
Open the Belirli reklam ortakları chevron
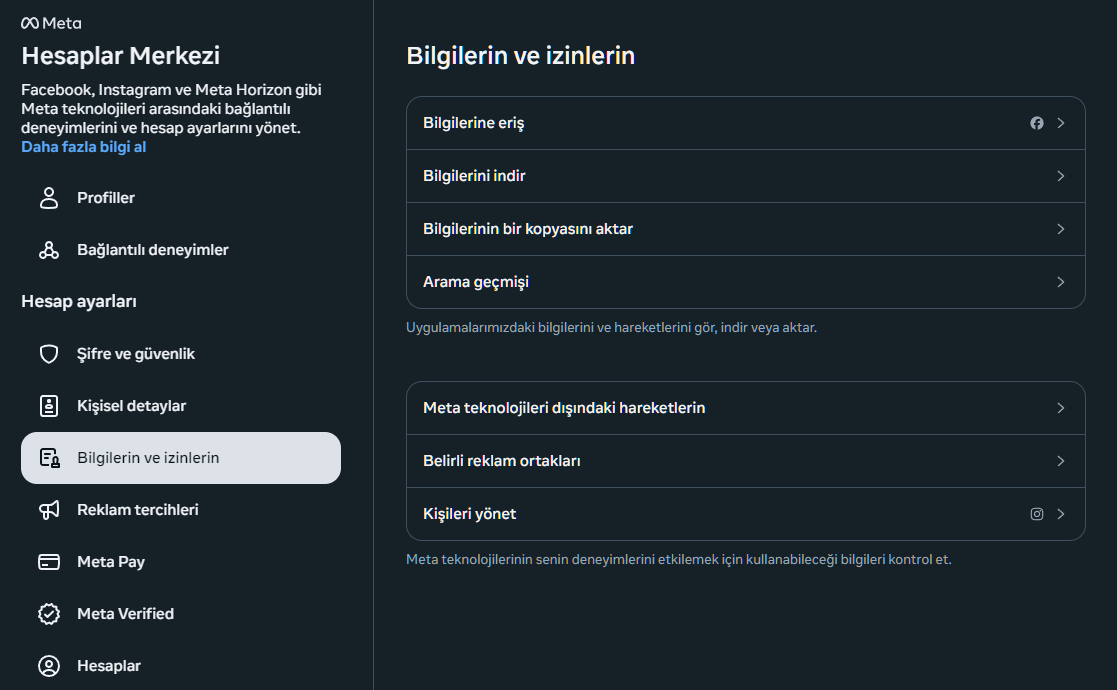tap(1061, 461)
